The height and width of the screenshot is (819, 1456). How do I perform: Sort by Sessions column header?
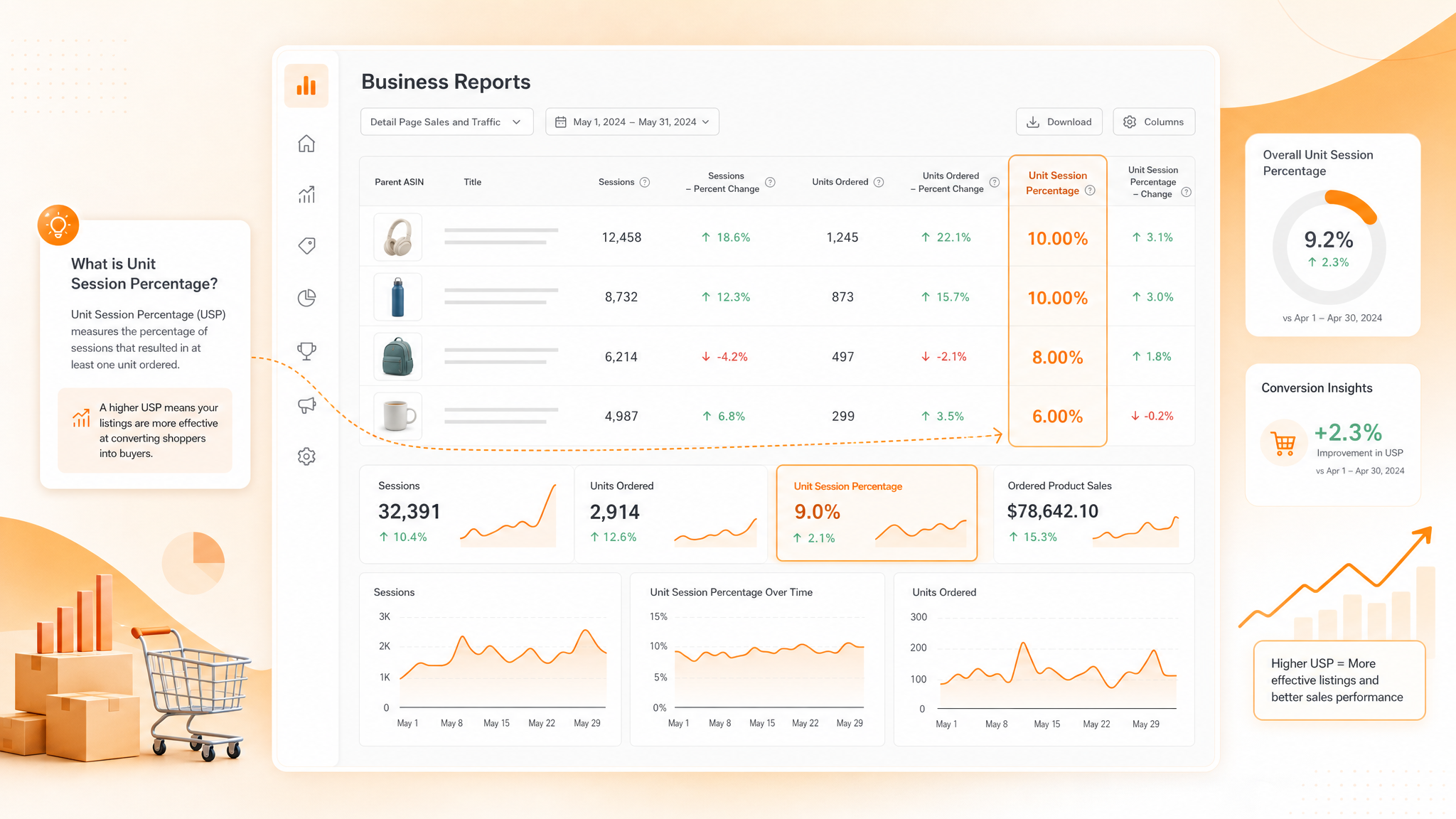616,182
